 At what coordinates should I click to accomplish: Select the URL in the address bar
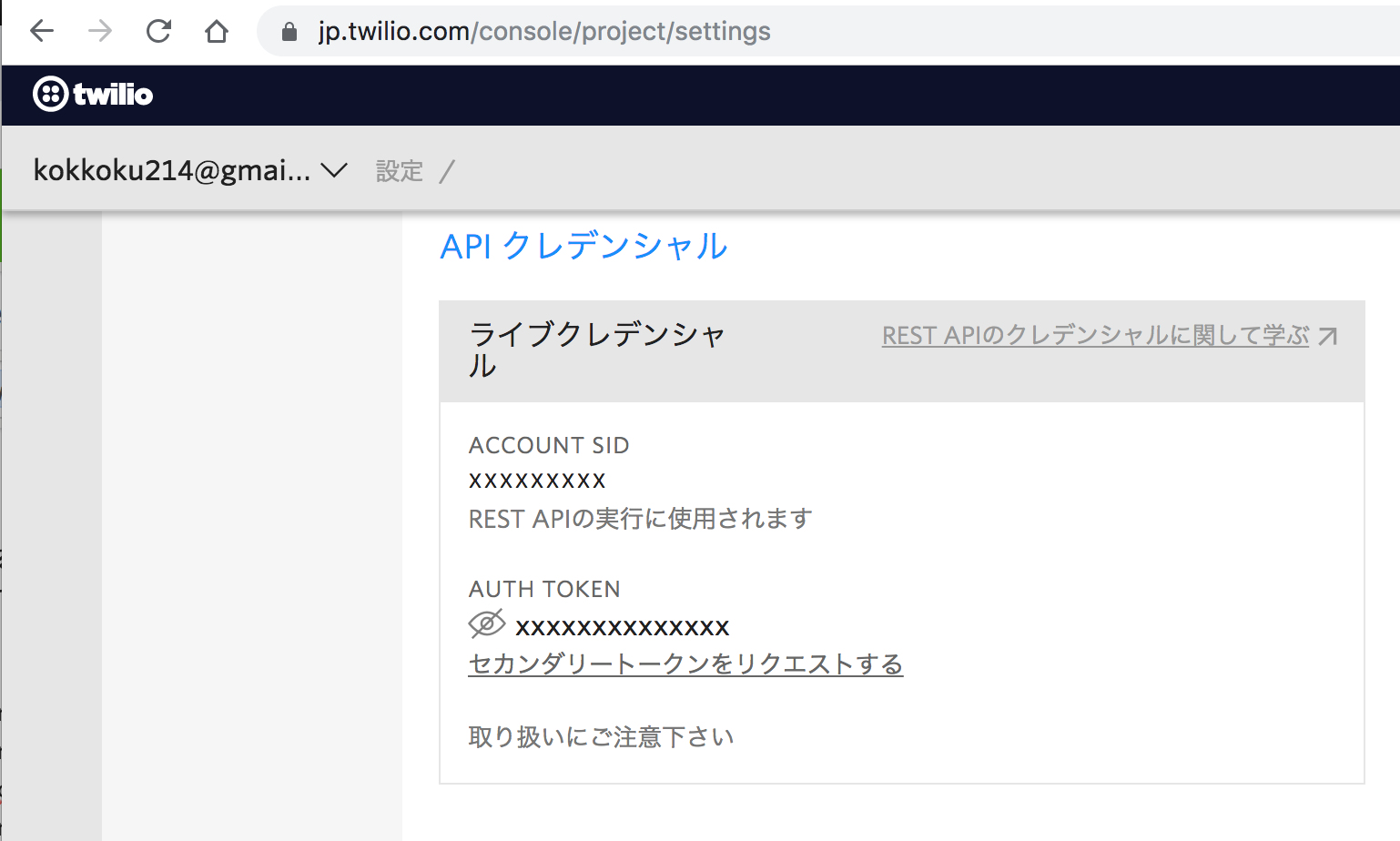tap(544, 31)
